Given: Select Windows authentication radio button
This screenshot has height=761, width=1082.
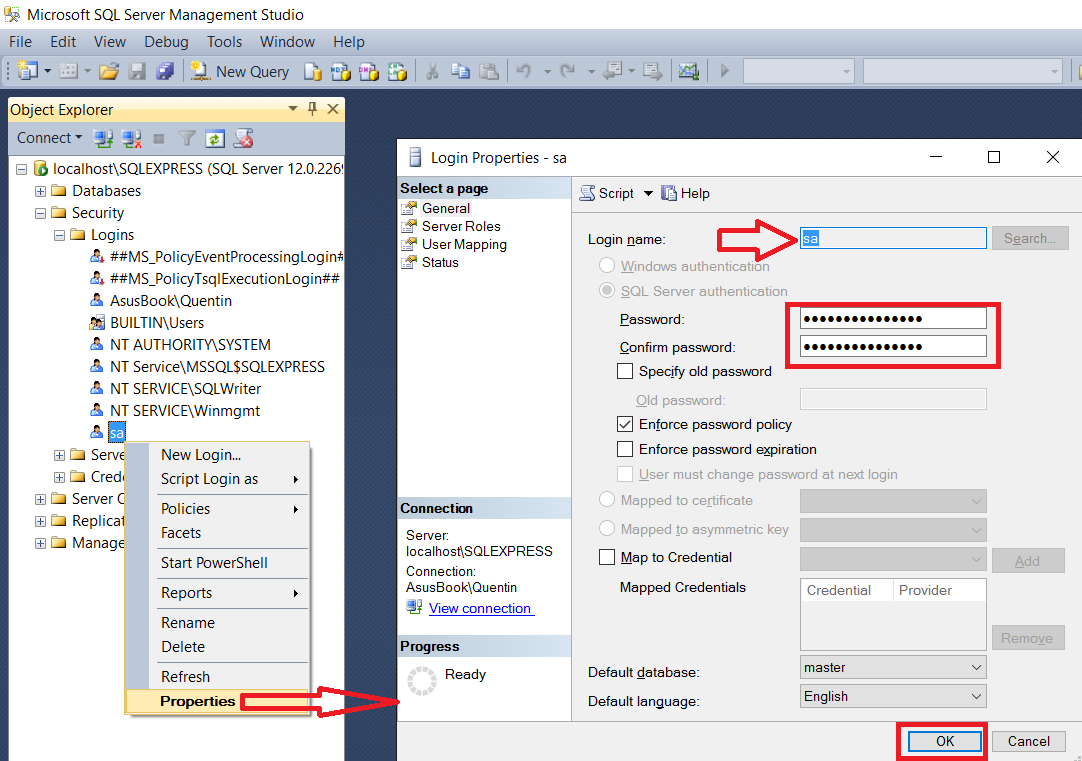Looking at the screenshot, I should (607, 266).
